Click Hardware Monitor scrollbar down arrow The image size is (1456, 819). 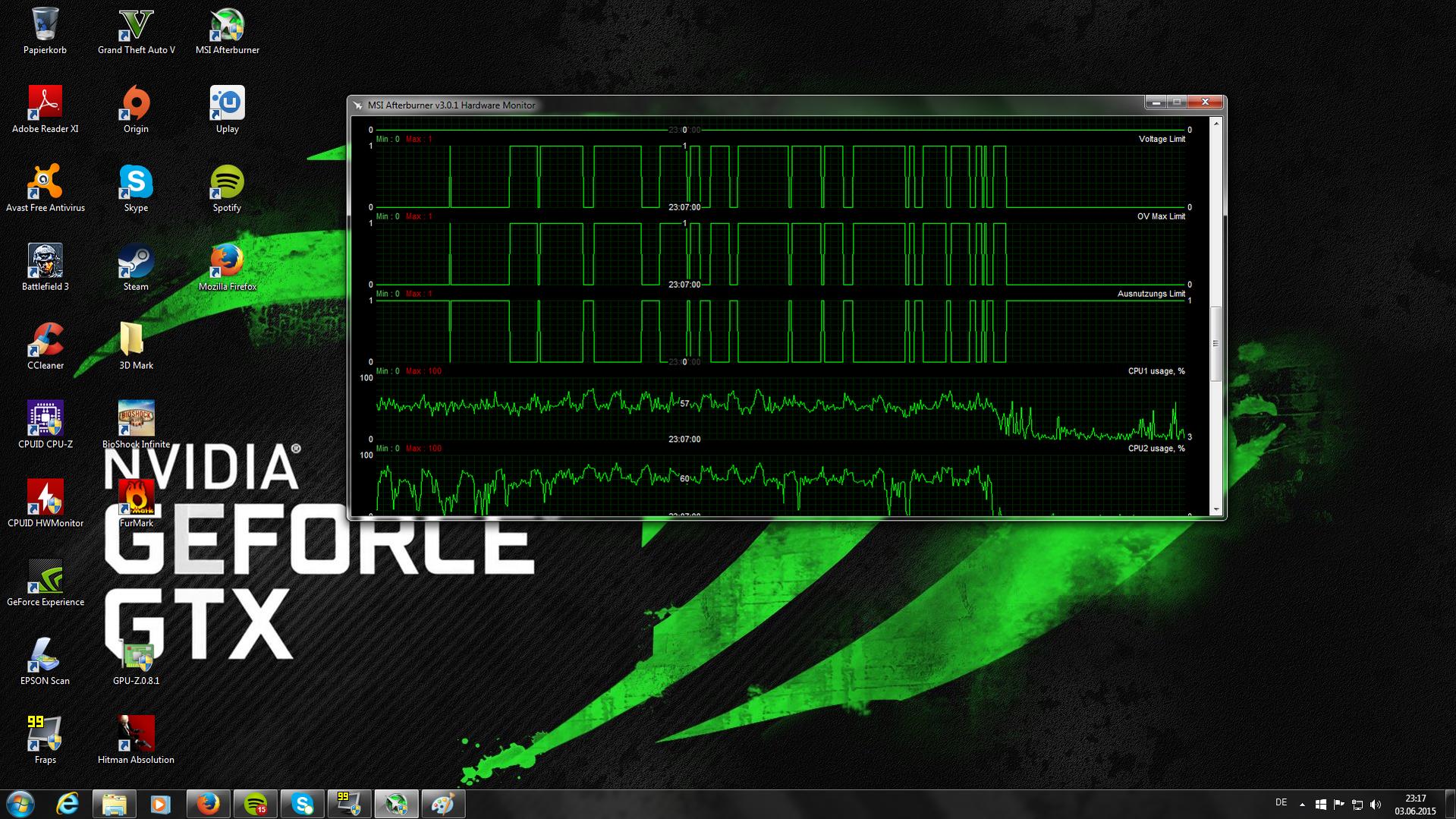[x=1215, y=509]
